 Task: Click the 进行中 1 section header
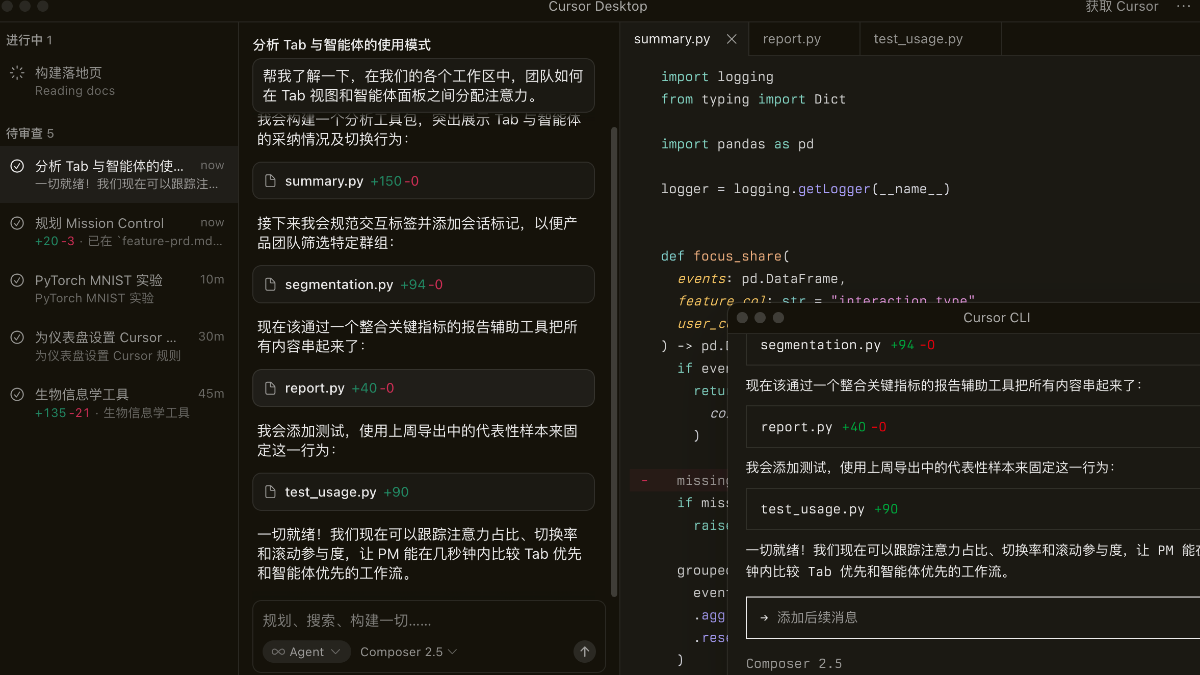pos(29,40)
